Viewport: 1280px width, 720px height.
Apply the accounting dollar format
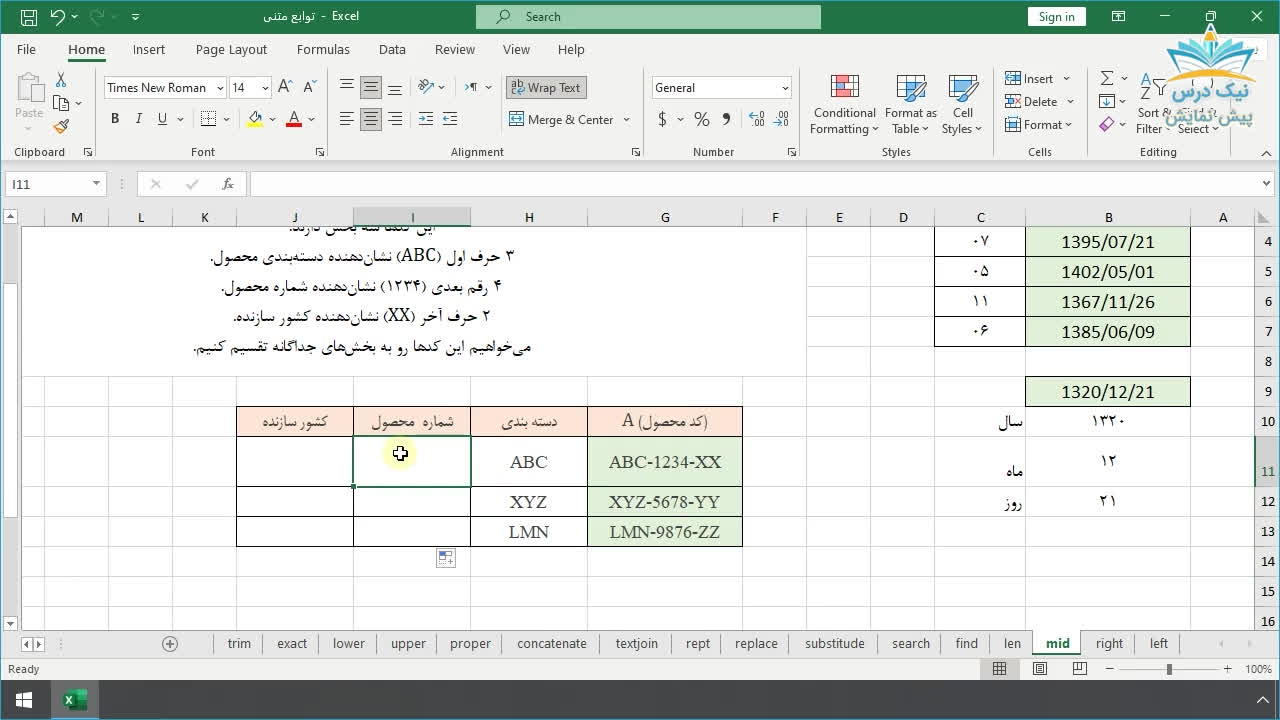(662, 119)
